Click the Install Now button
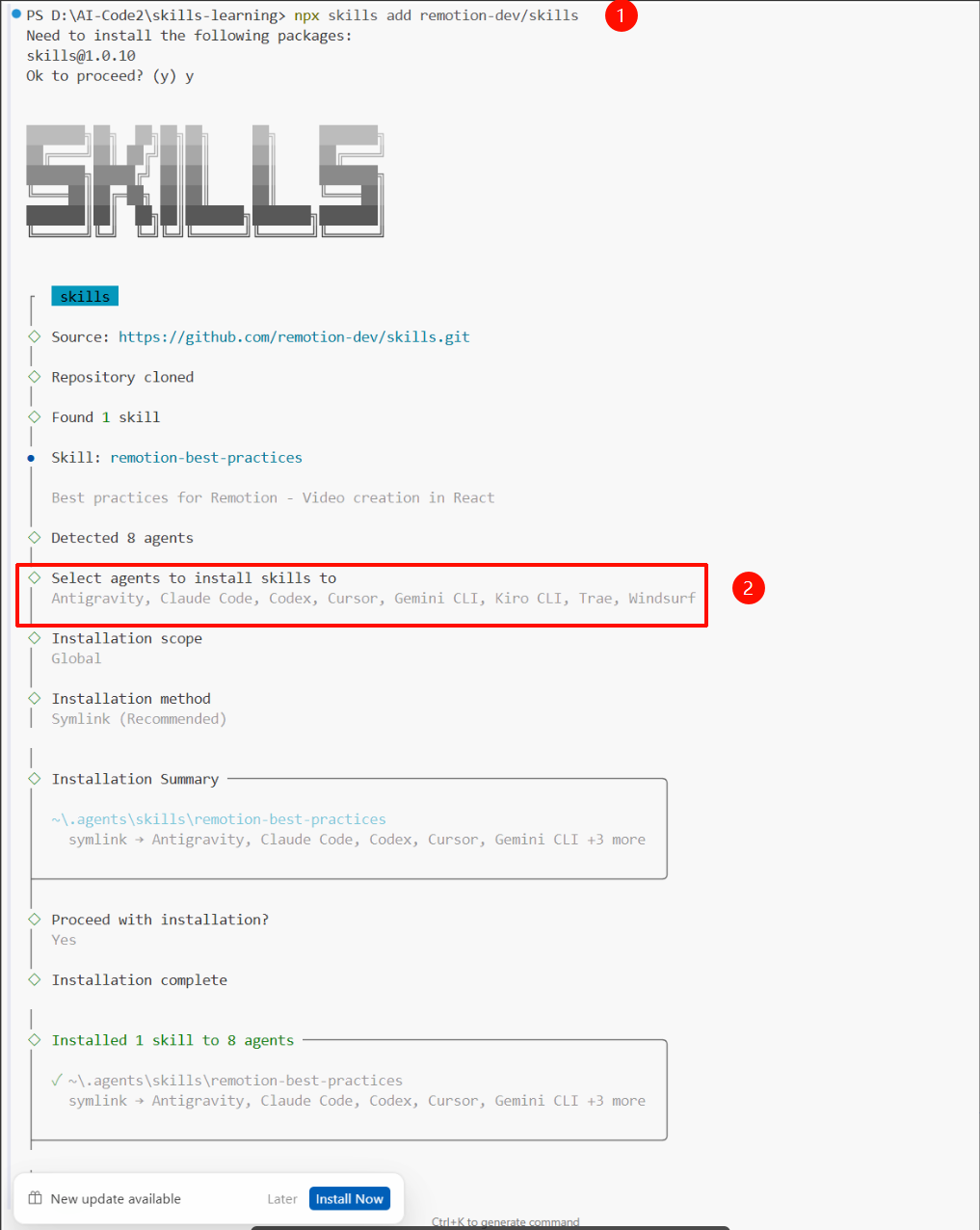Screen dimensions: 980x1230 click(x=350, y=1198)
